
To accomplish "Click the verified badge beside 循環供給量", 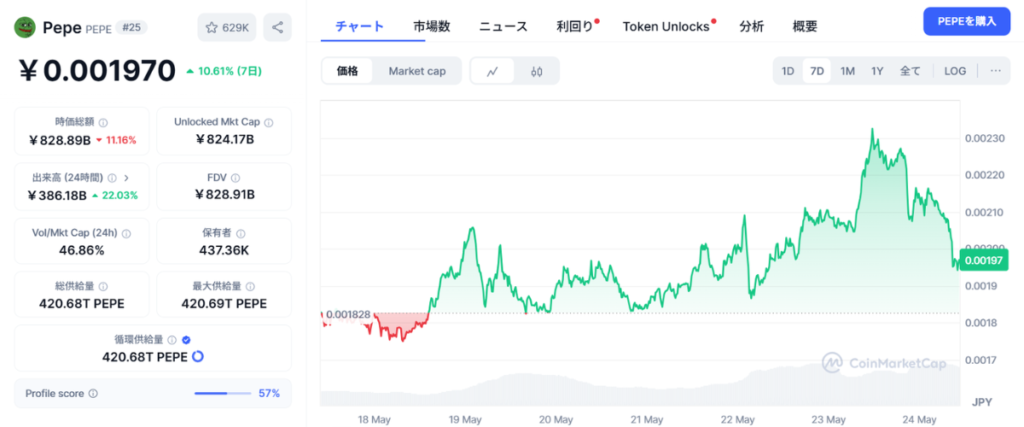I will [x=186, y=340].
